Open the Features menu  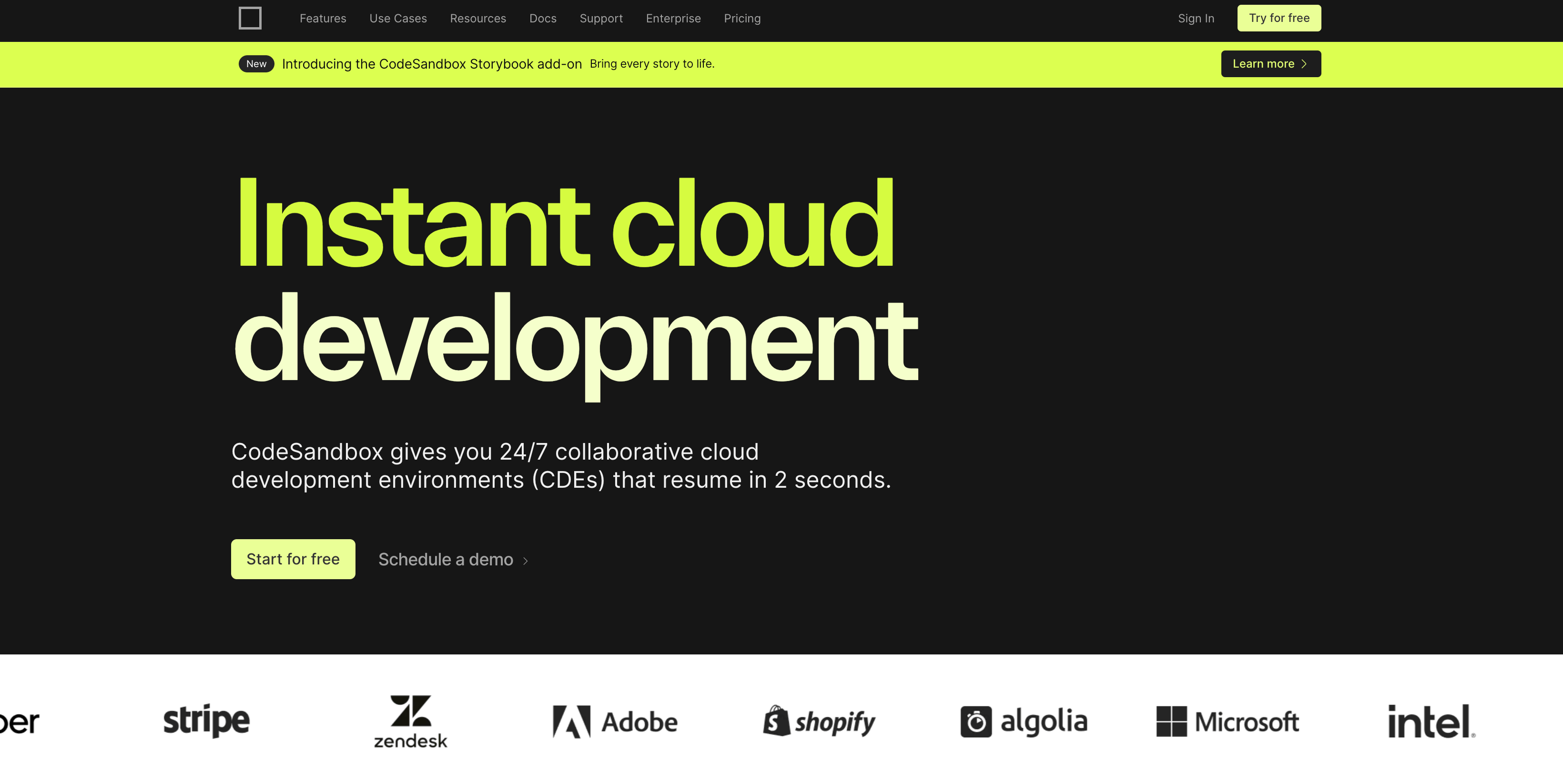click(323, 18)
